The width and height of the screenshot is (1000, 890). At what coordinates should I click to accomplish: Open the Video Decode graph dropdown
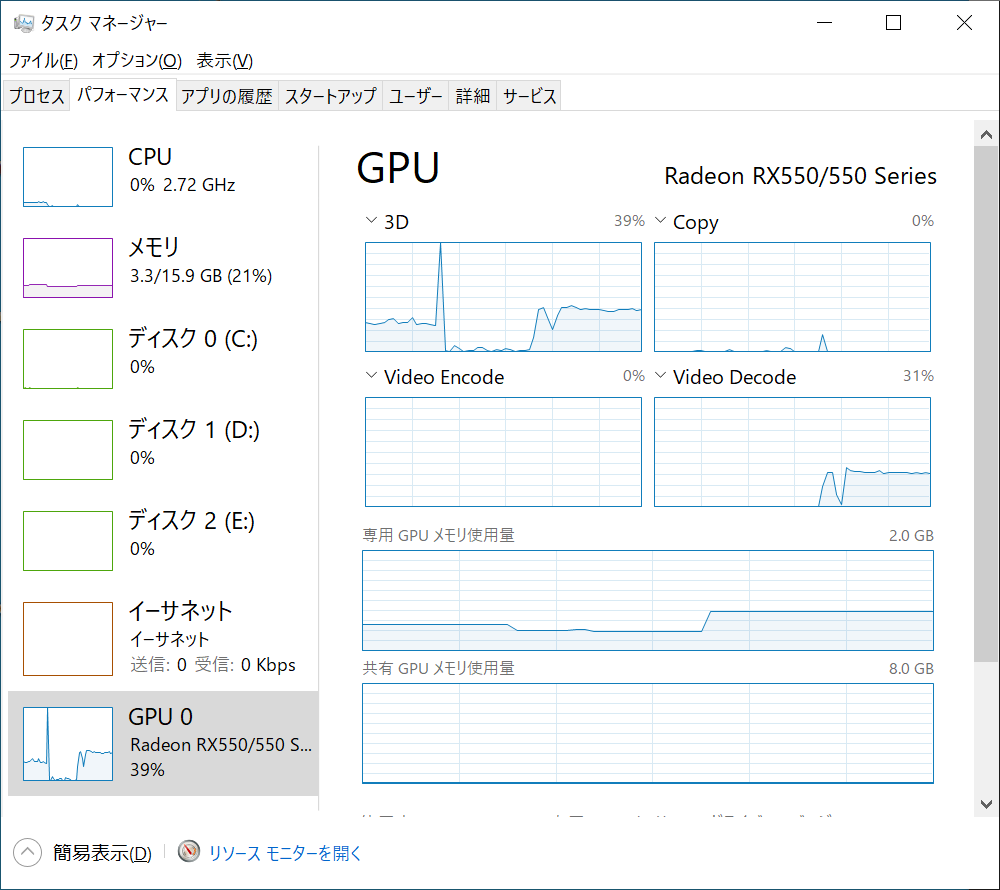coord(661,377)
